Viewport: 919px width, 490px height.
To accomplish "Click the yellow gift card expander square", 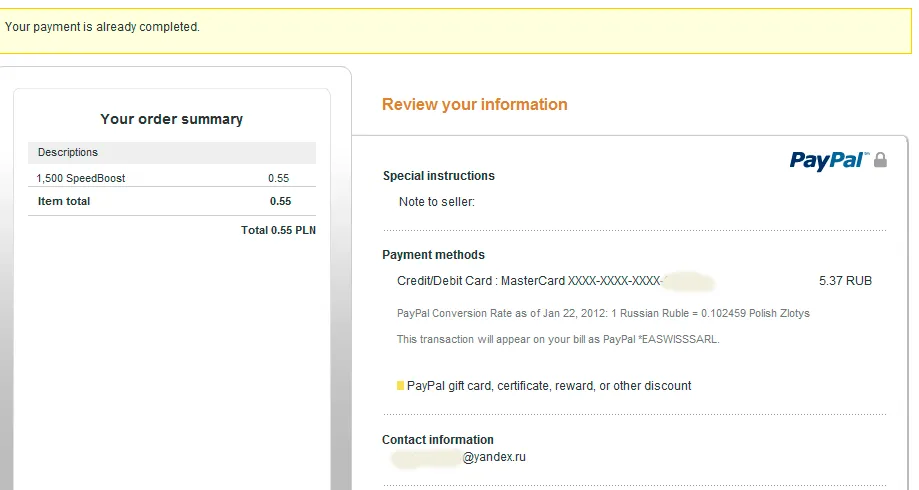I will point(400,386).
